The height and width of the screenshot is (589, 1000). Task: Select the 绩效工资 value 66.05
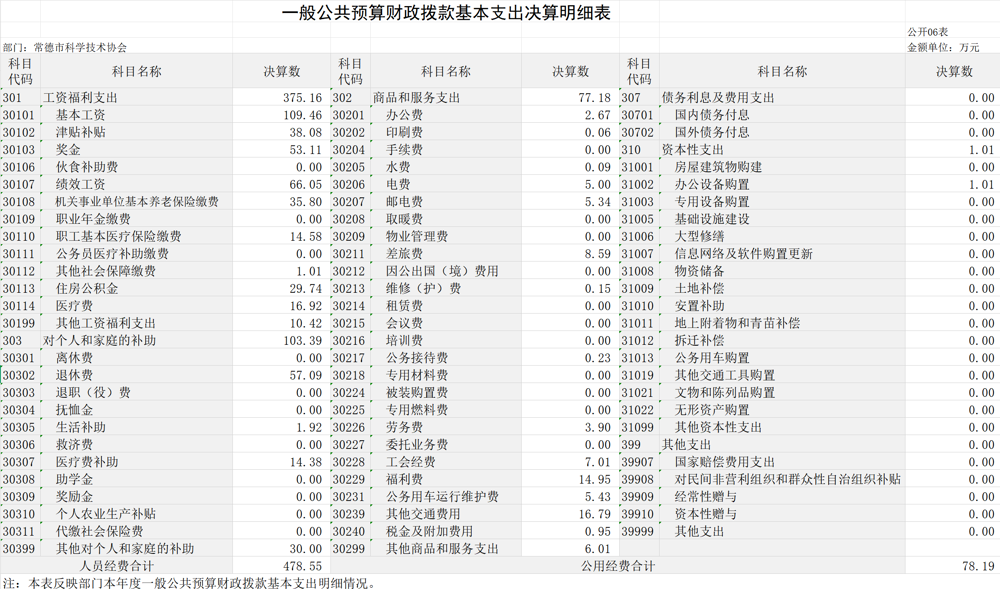click(x=306, y=184)
